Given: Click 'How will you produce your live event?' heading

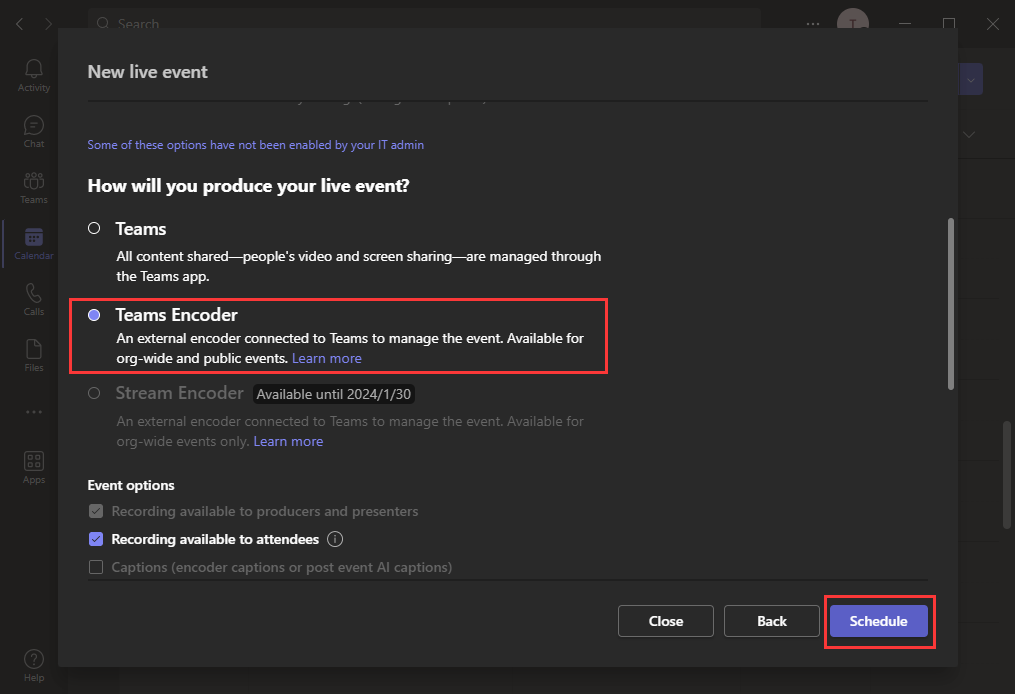Looking at the screenshot, I should (x=249, y=186).
